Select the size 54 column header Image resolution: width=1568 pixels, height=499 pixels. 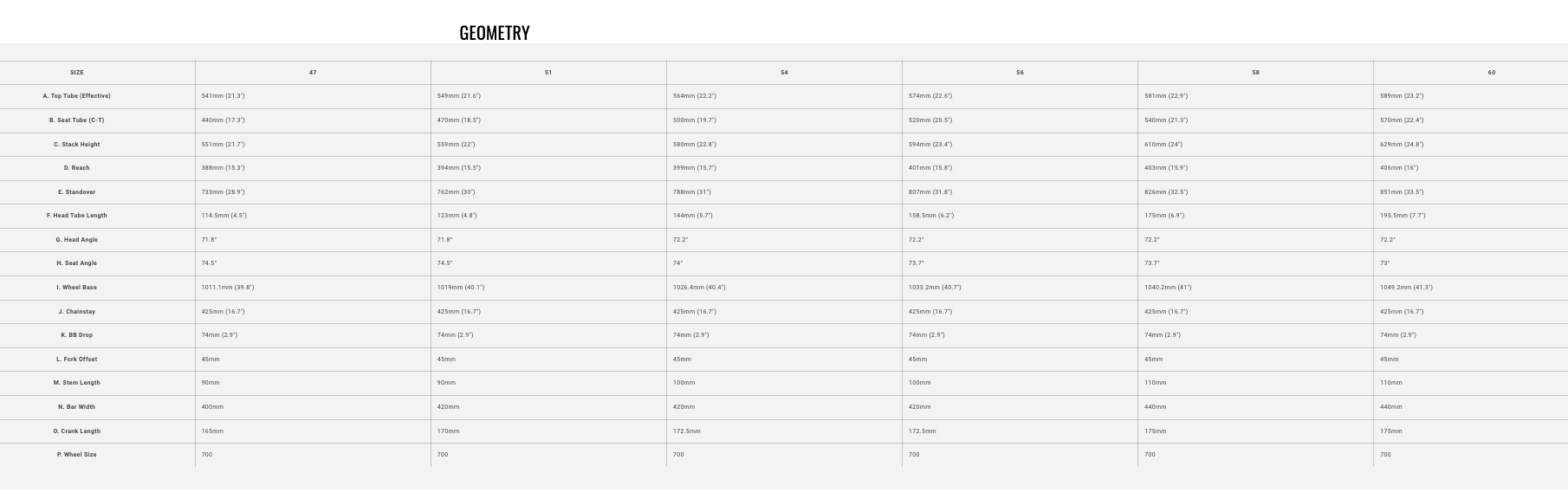784,73
